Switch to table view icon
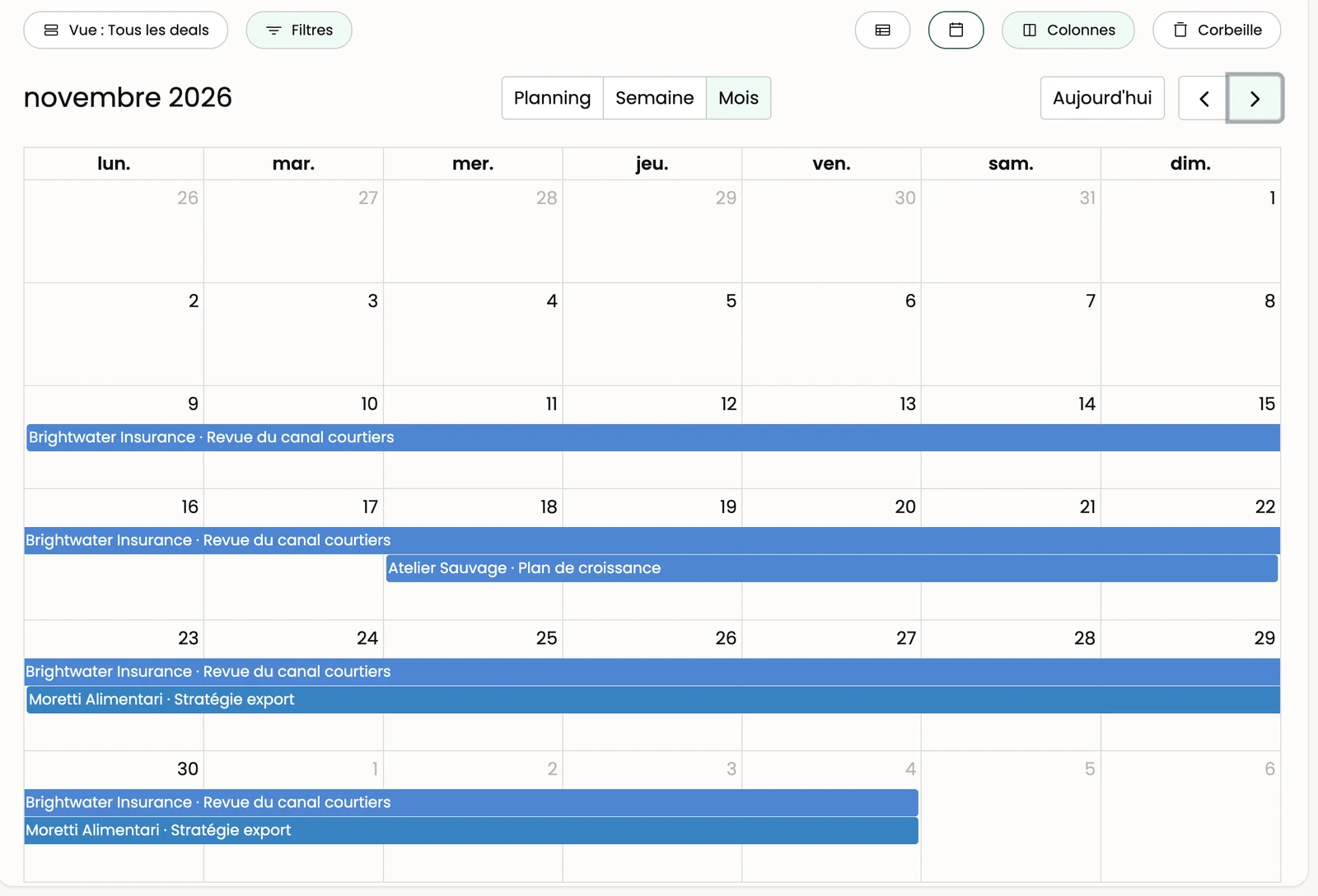Viewport: 1318px width, 896px height. click(x=882, y=30)
